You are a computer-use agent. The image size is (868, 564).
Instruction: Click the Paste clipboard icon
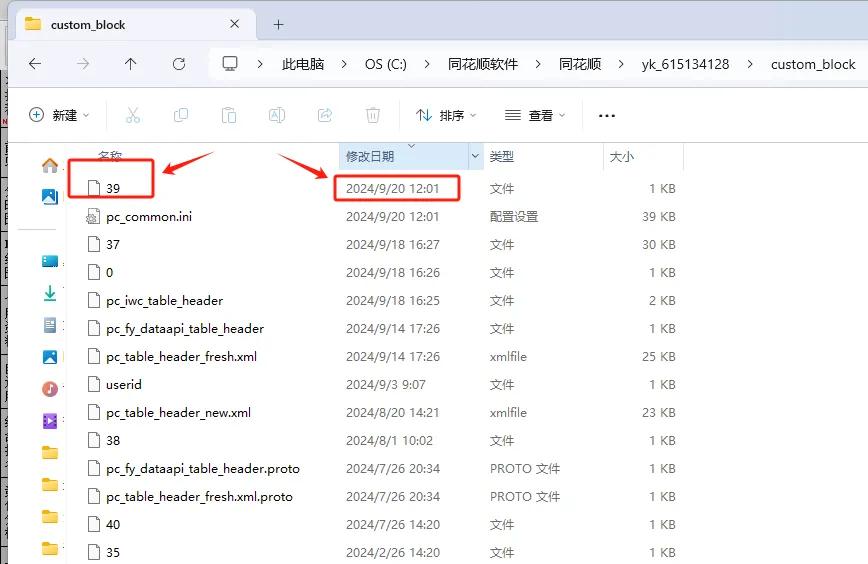(229, 115)
